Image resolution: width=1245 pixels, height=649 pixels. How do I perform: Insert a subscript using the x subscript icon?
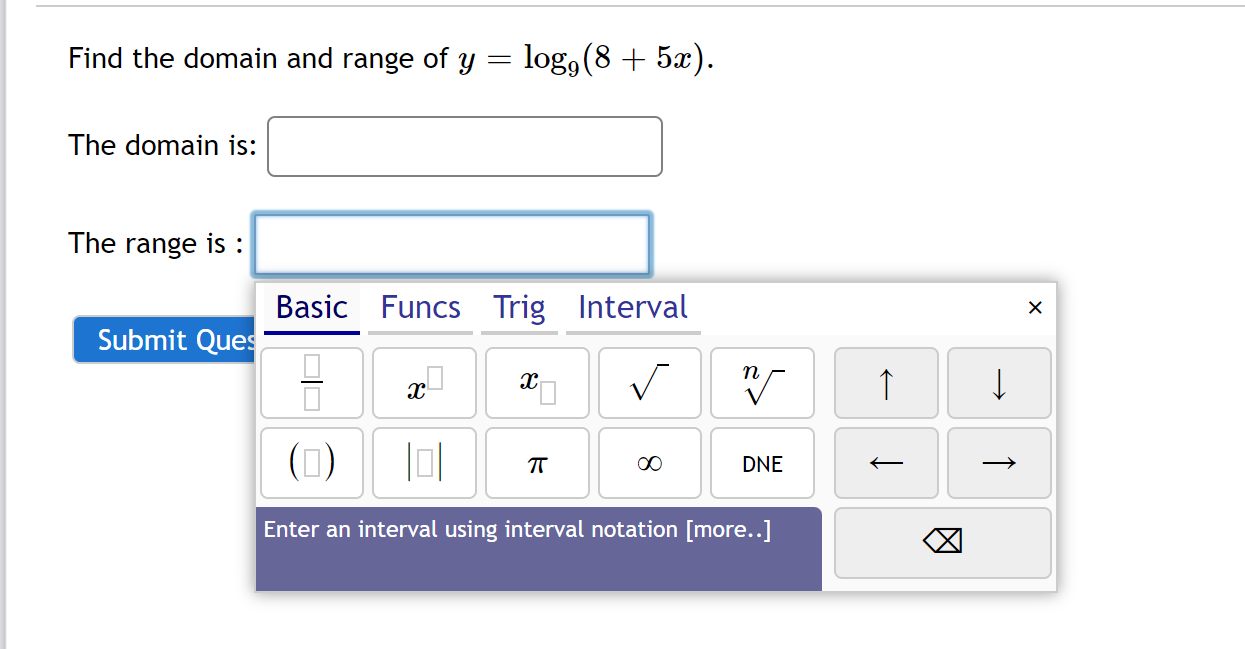537,382
